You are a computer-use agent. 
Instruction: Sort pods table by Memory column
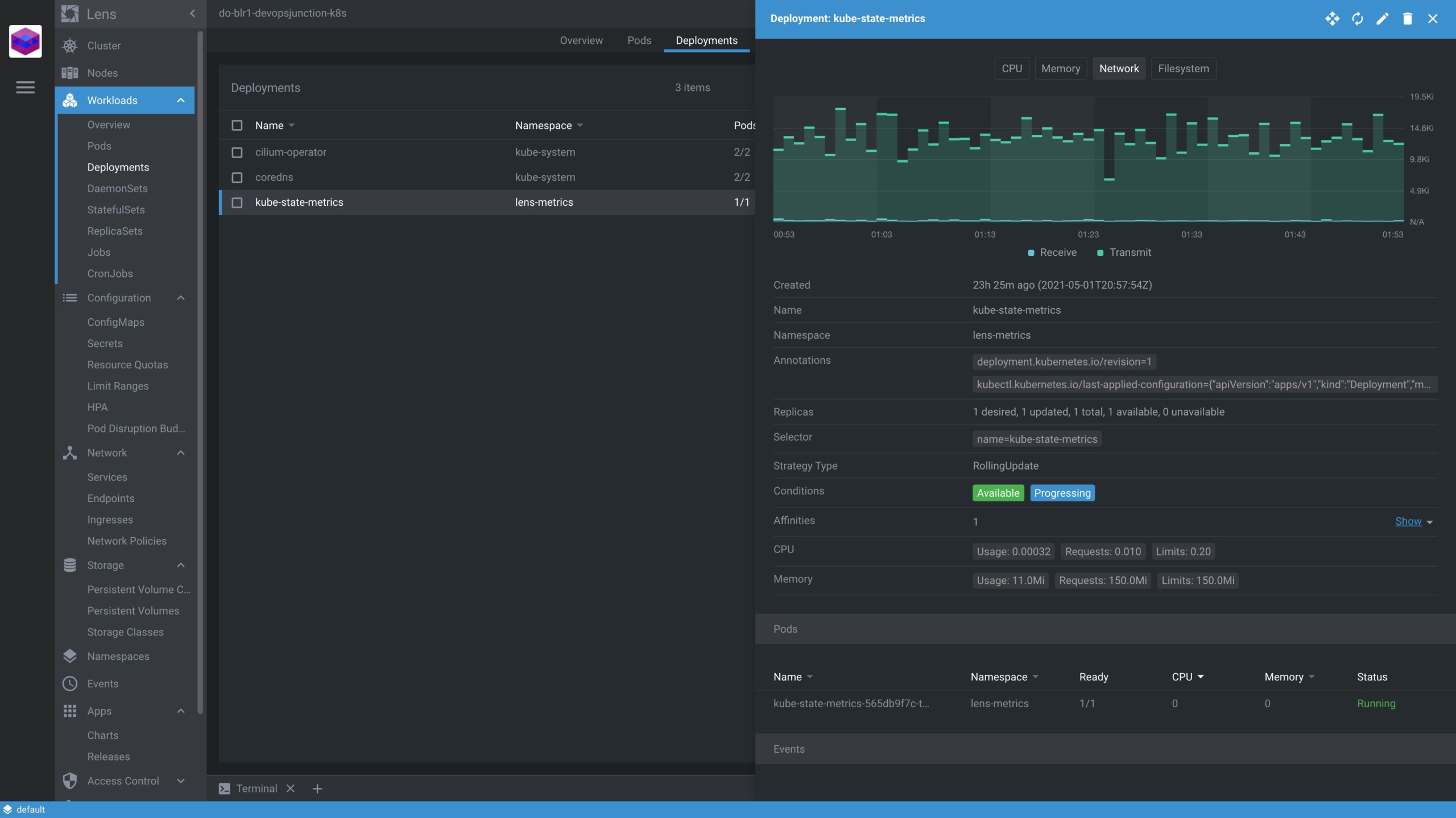[1289, 676]
